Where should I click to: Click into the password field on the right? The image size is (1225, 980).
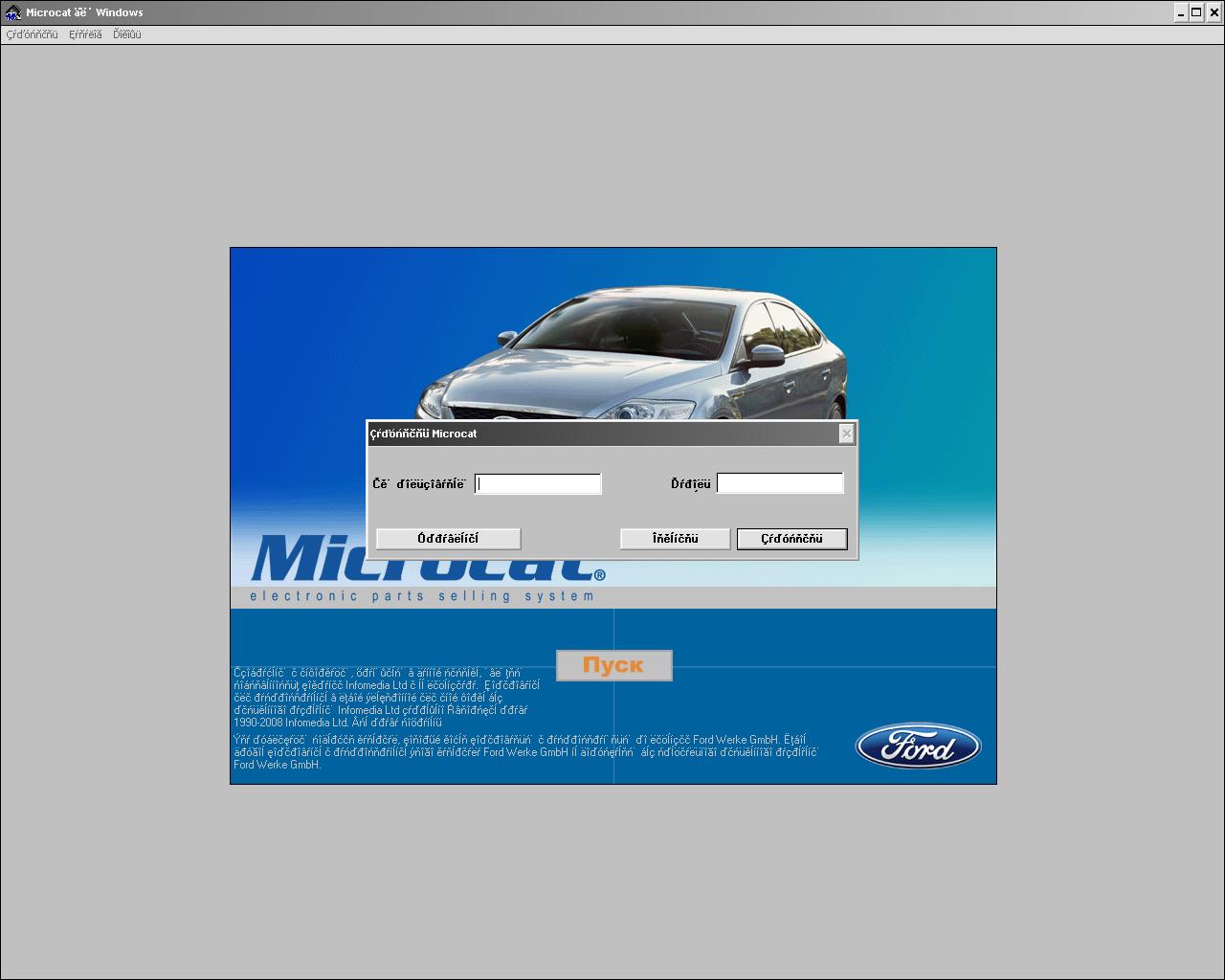[780, 484]
